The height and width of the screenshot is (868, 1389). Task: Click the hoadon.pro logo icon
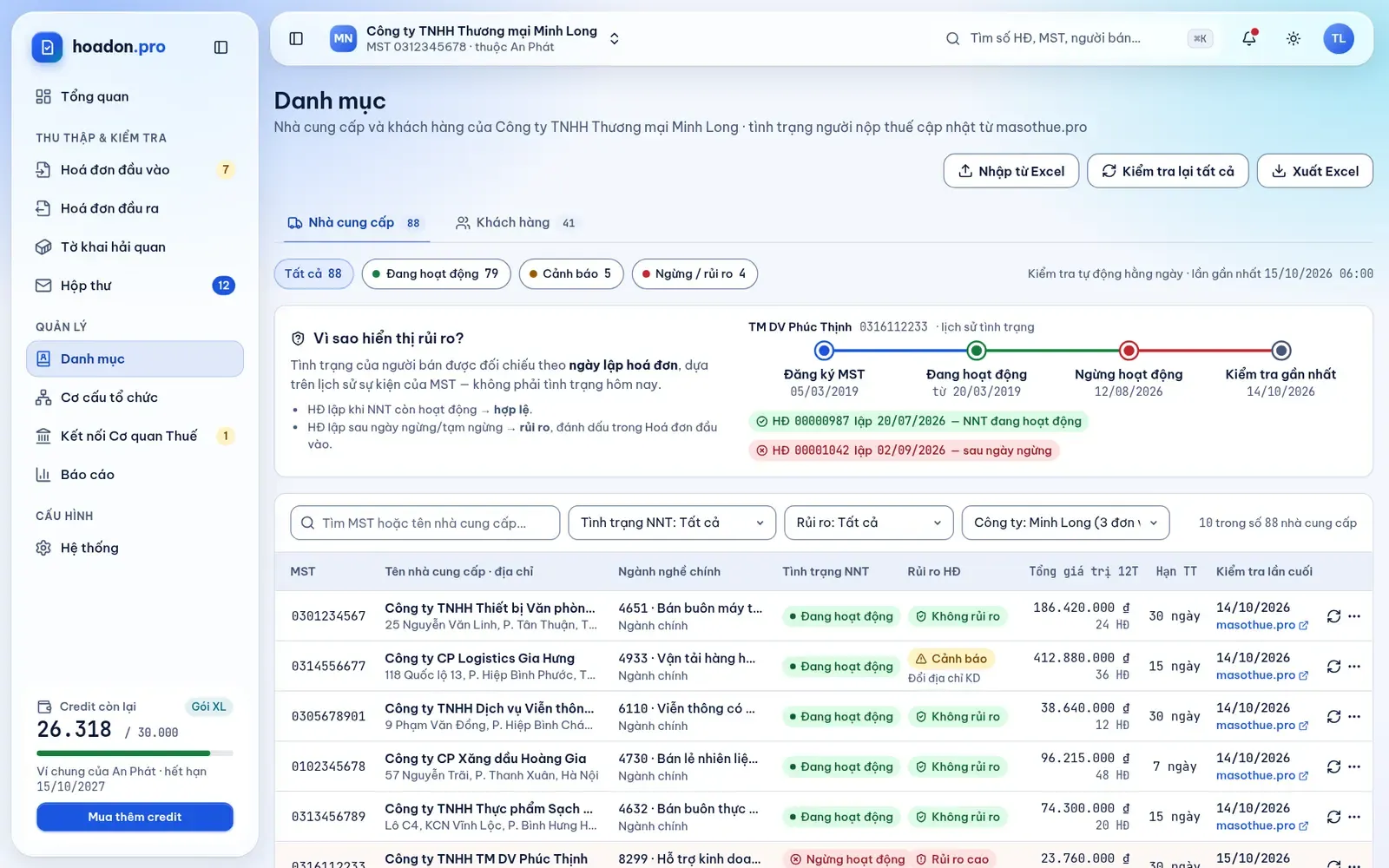[x=47, y=47]
